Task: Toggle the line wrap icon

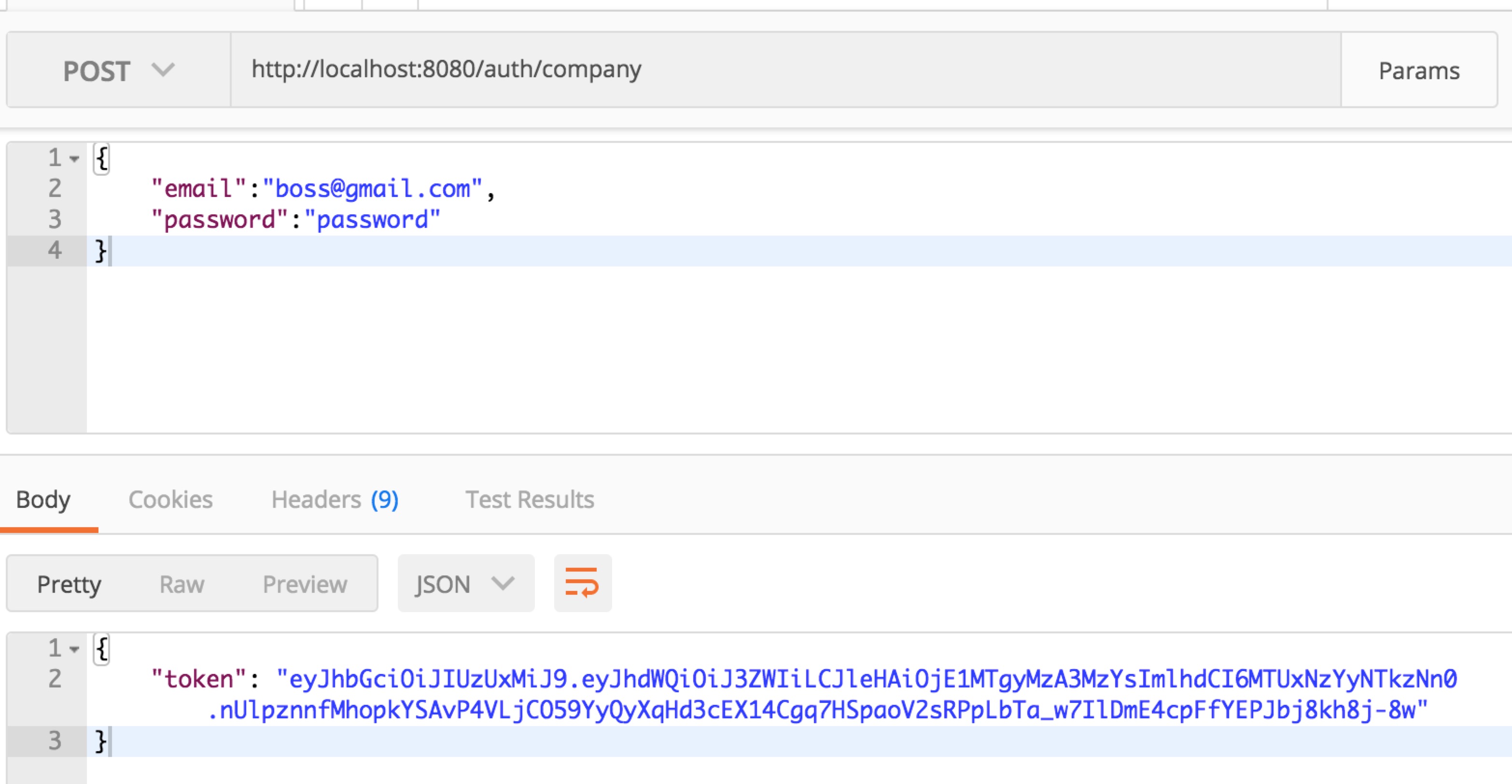Action: [x=582, y=583]
